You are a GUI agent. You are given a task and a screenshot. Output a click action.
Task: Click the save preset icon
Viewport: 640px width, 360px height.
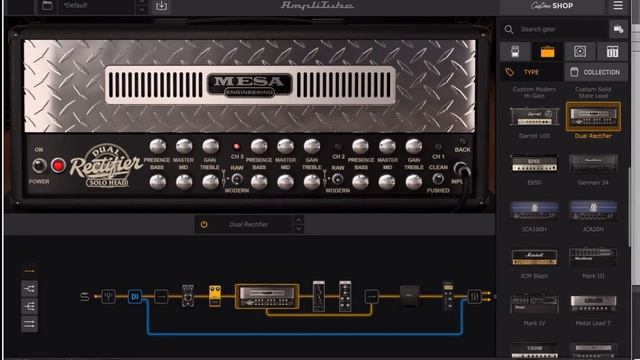(161, 6)
